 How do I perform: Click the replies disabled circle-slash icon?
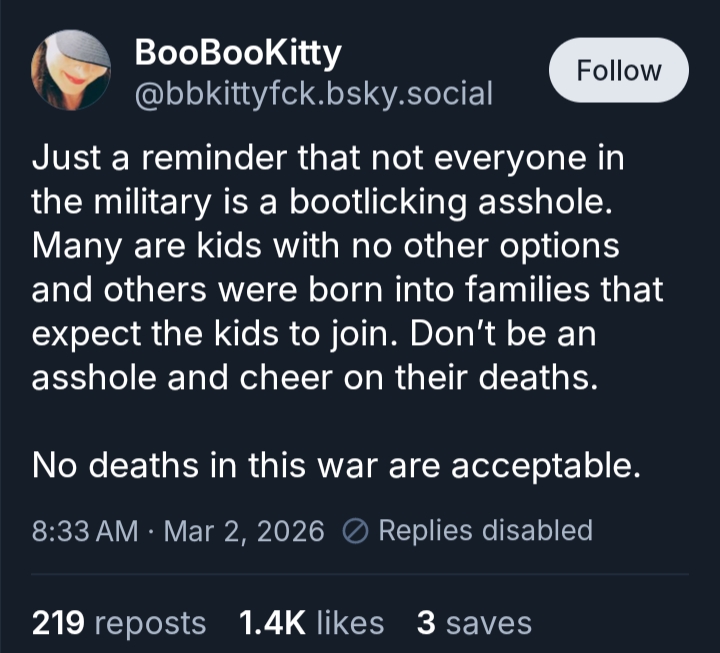(x=356, y=531)
